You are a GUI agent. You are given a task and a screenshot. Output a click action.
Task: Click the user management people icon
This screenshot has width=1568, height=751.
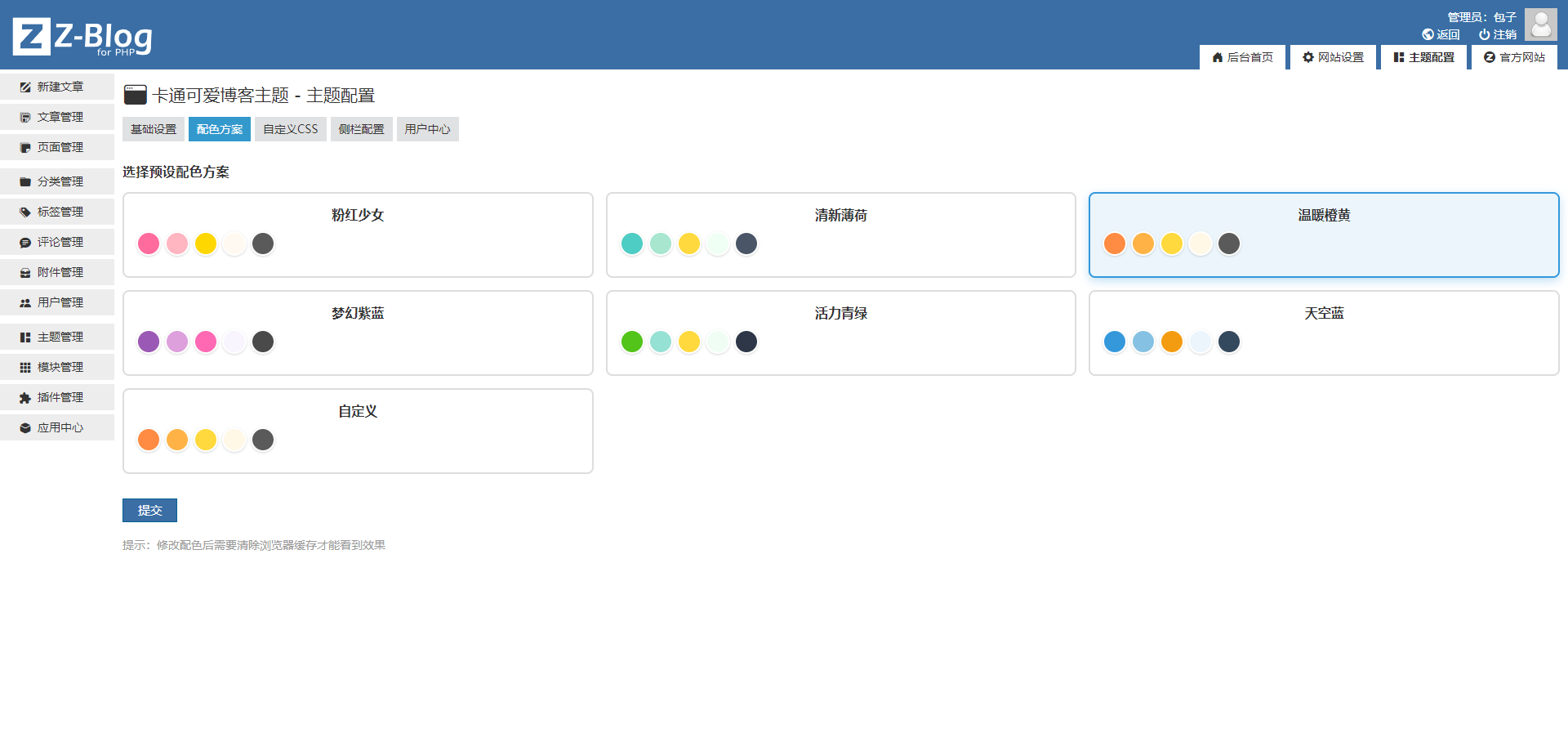tap(25, 303)
